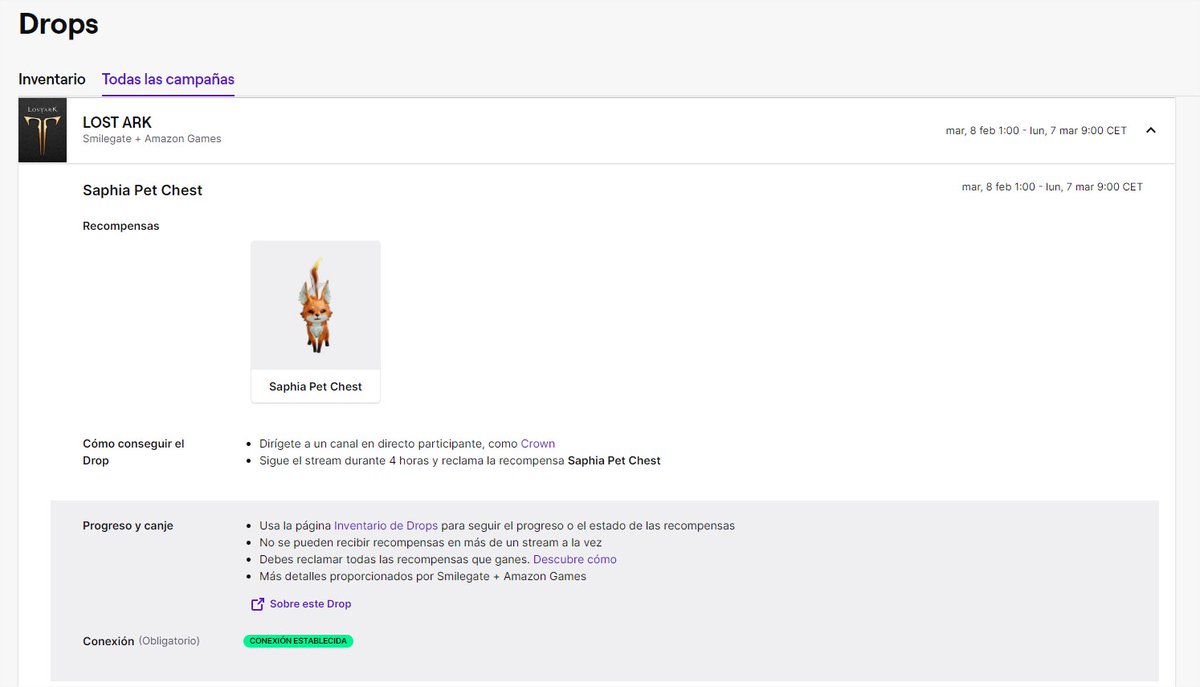Click the LOST ARK campaign title
Screen dimensions: 1200x687
(x=117, y=122)
